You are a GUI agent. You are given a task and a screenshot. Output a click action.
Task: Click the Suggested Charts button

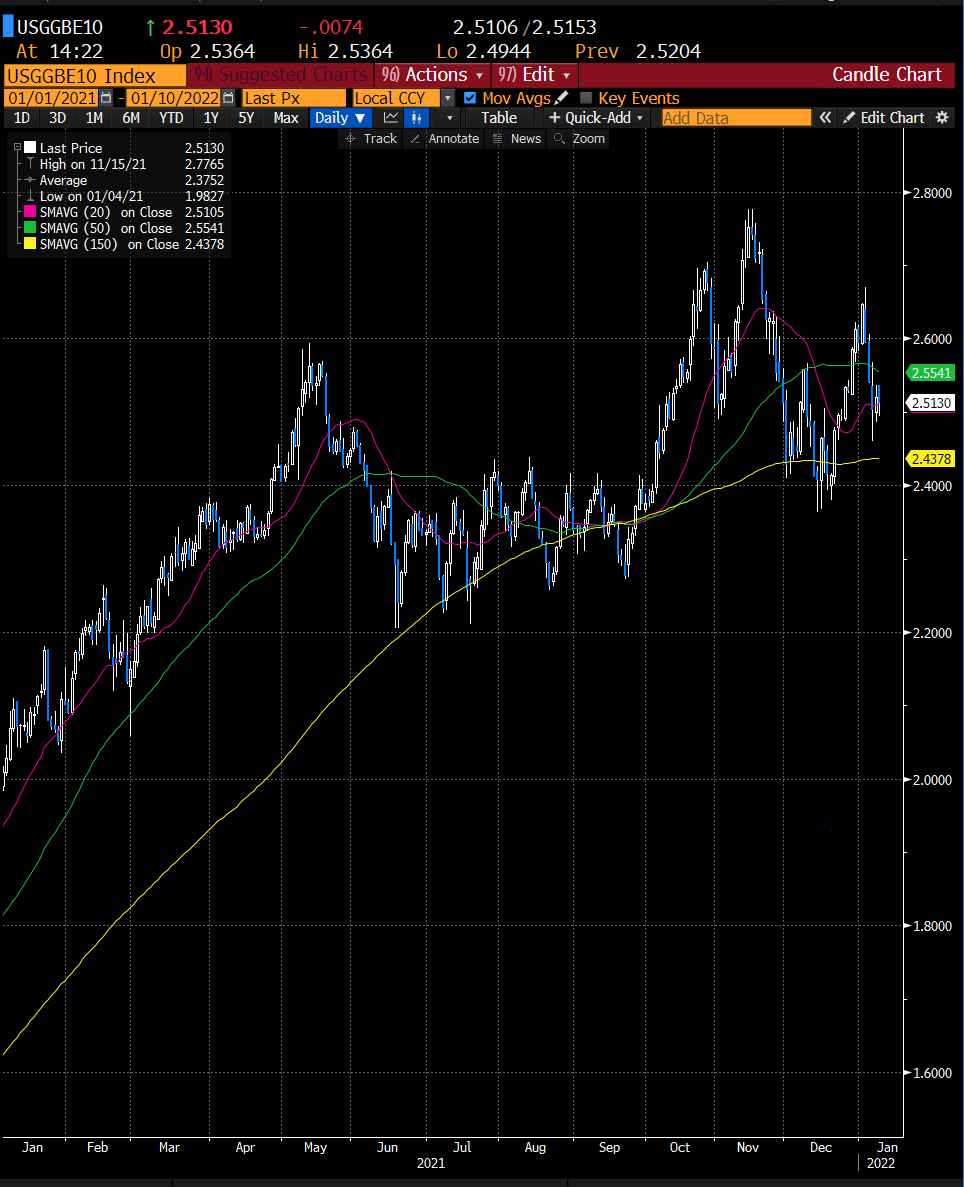(280, 75)
